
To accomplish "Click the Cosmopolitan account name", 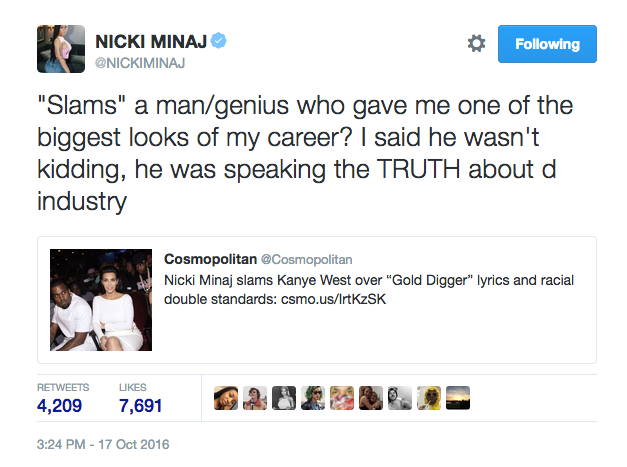I will coord(210,259).
